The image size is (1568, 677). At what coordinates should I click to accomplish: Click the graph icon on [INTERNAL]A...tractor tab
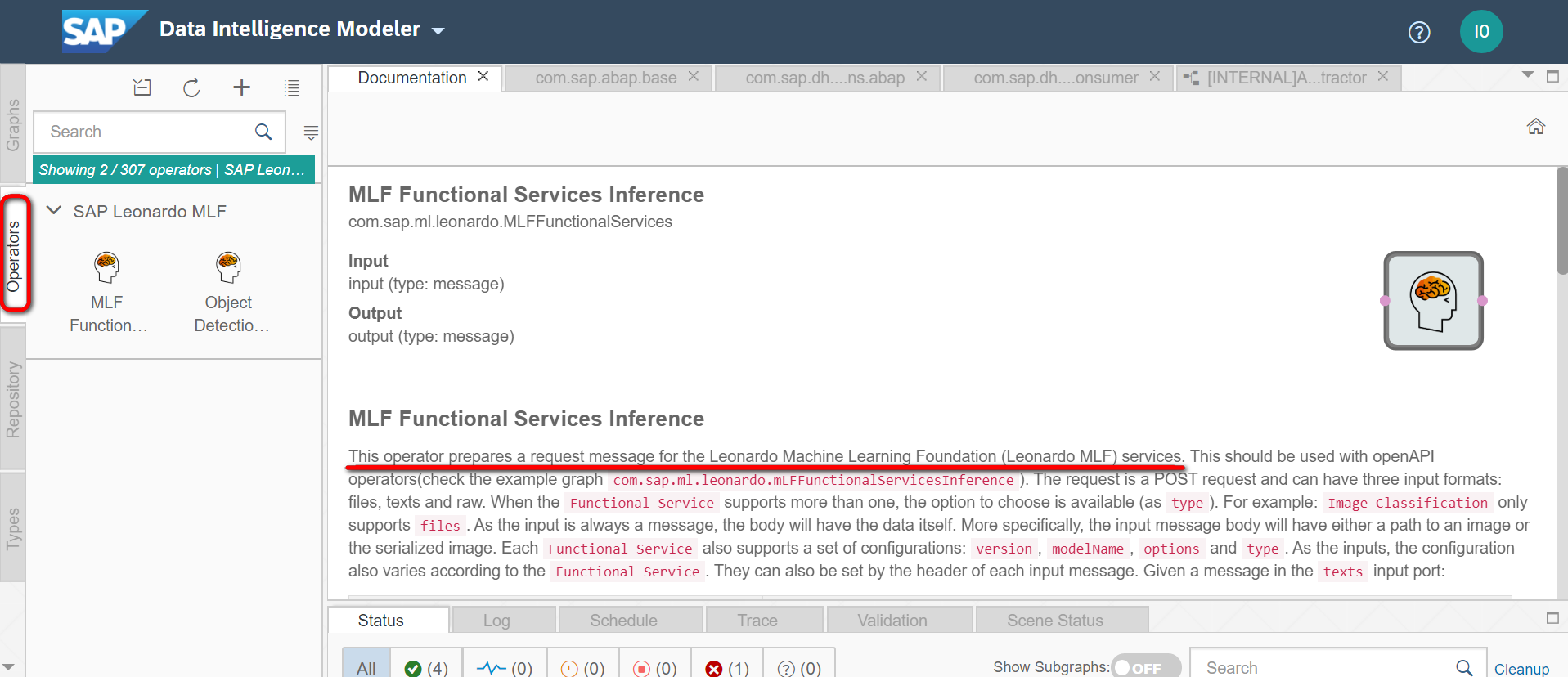click(x=1191, y=78)
